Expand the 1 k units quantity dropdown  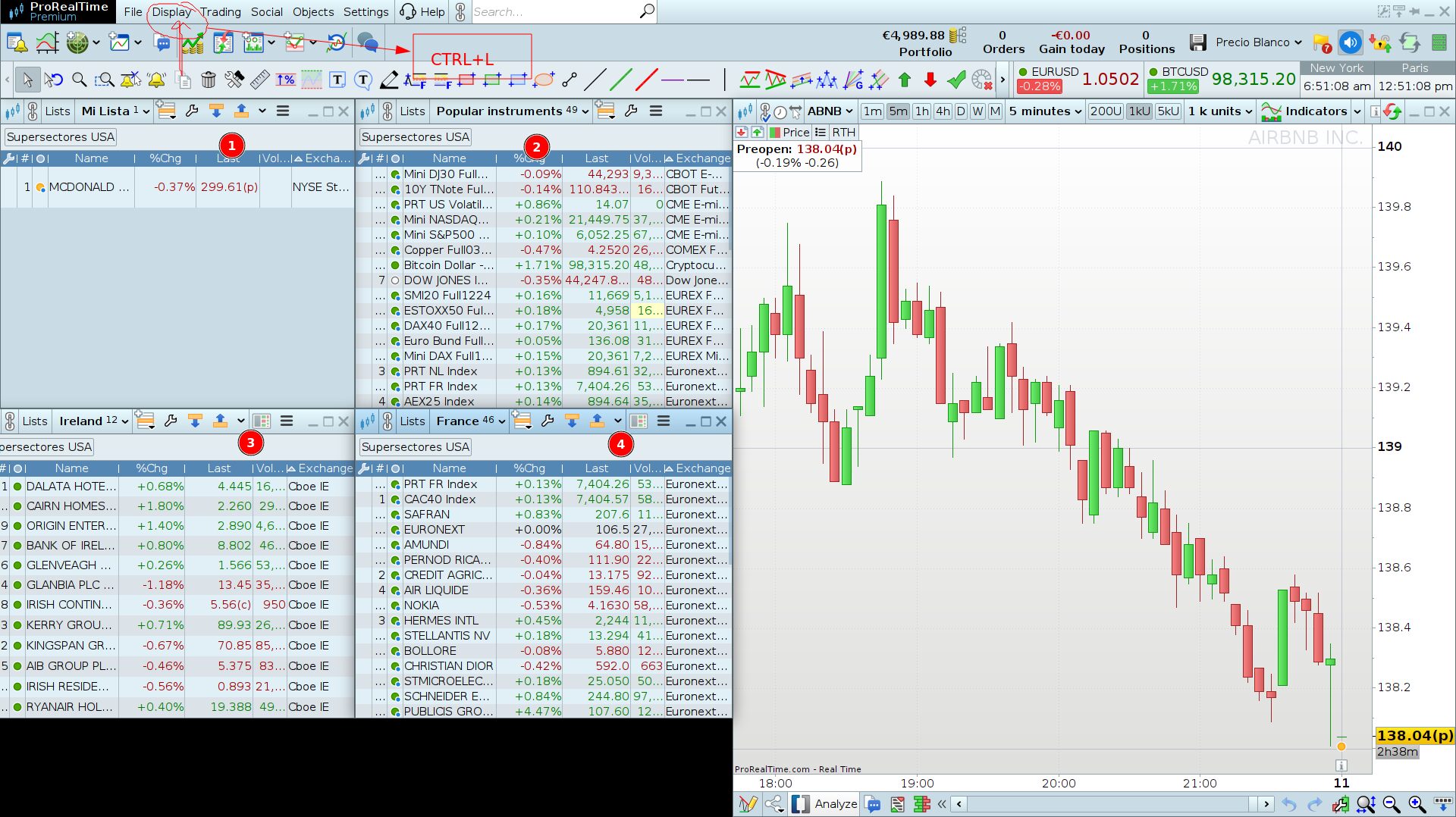point(1220,111)
